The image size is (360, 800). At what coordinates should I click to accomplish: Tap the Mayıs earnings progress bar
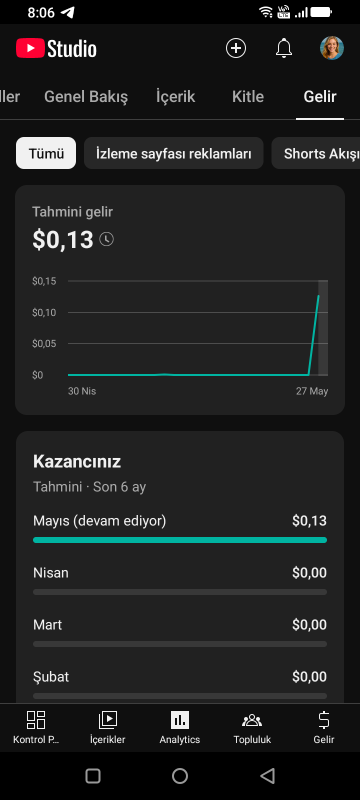click(x=180, y=540)
